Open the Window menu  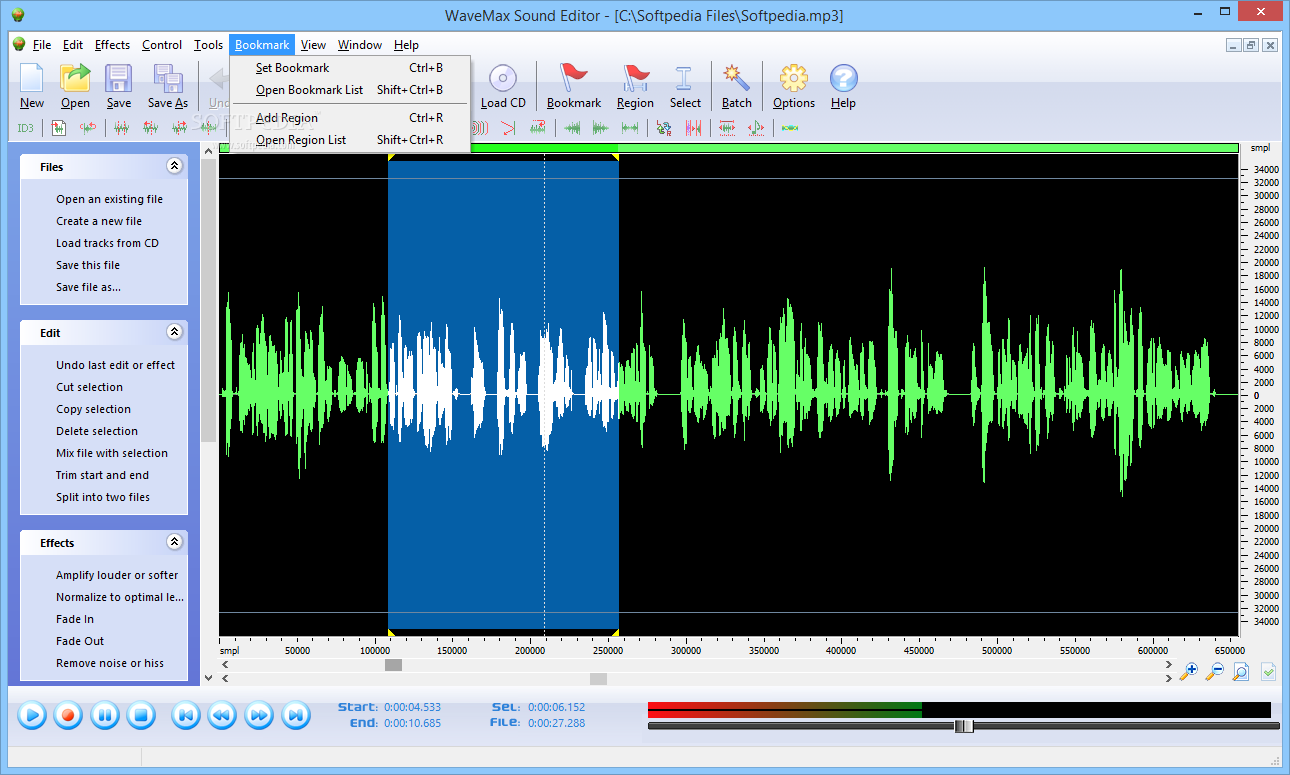coord(360,45)
